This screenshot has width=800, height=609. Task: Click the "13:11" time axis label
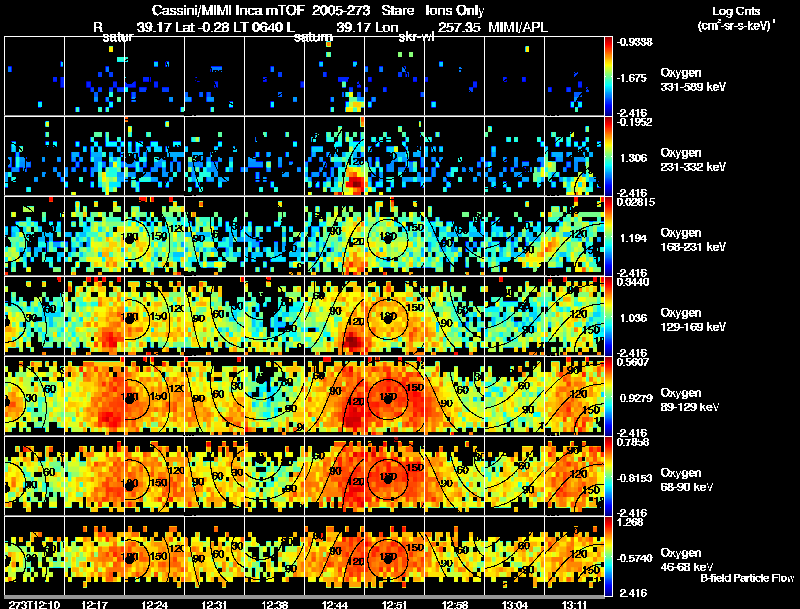pyautogui.click(x=574, y=604)
